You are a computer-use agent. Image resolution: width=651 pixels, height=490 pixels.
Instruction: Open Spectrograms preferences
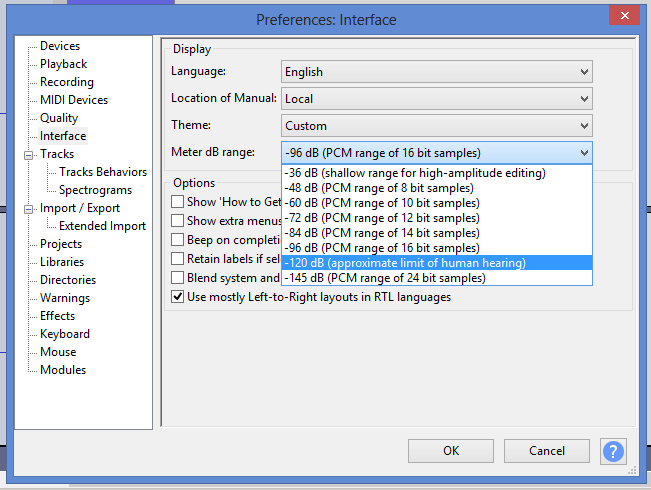click(x=95, y=190)
